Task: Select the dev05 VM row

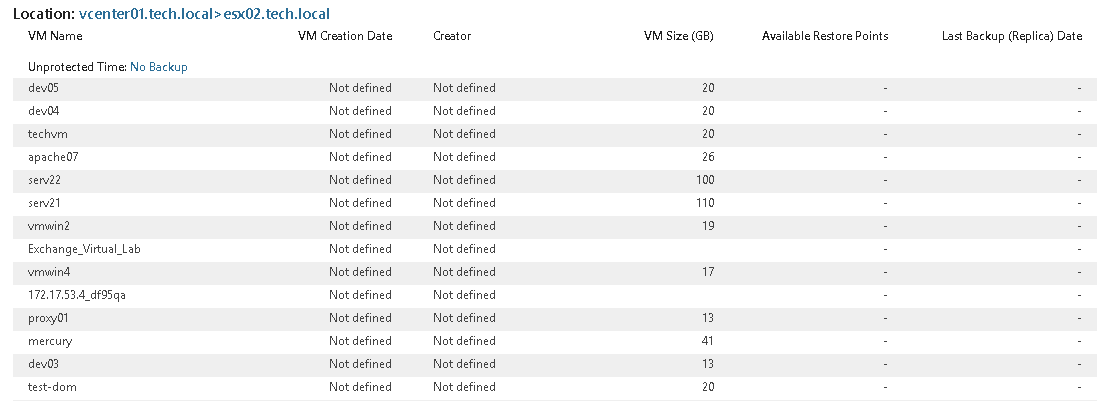Action: (45, 88)
